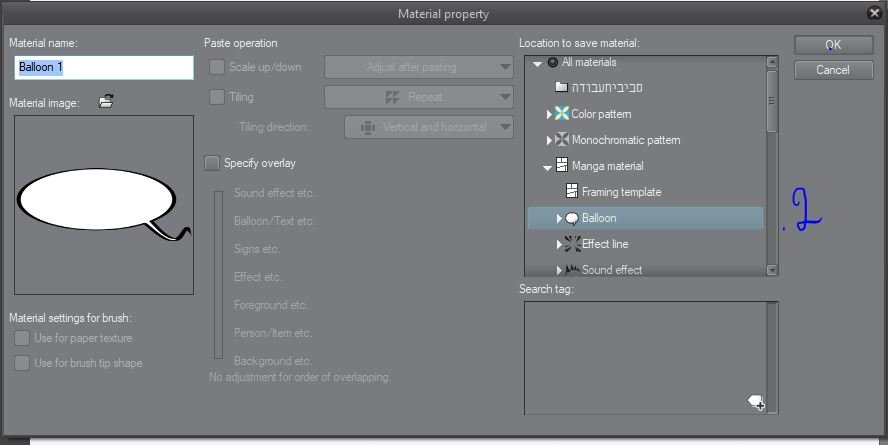Screen dimensions: 888x445
Task: Toggle the Tiling checkbox
Action: coord(216,97)
